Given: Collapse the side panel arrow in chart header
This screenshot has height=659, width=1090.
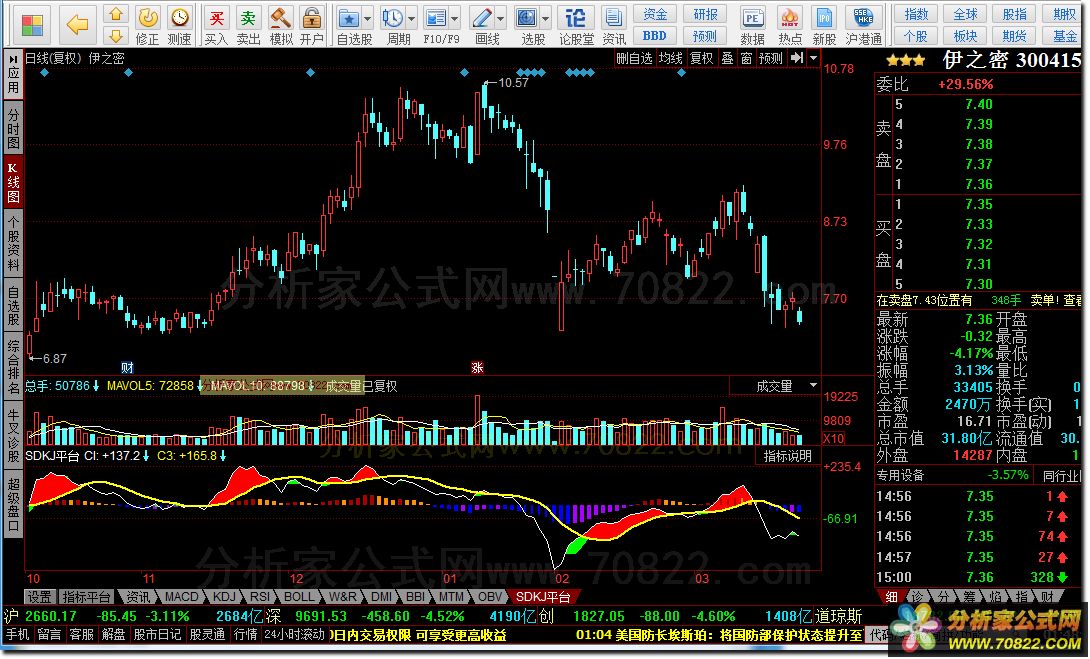Looking at the screenshot, I should pyautogui.click(x=797, y=58).
